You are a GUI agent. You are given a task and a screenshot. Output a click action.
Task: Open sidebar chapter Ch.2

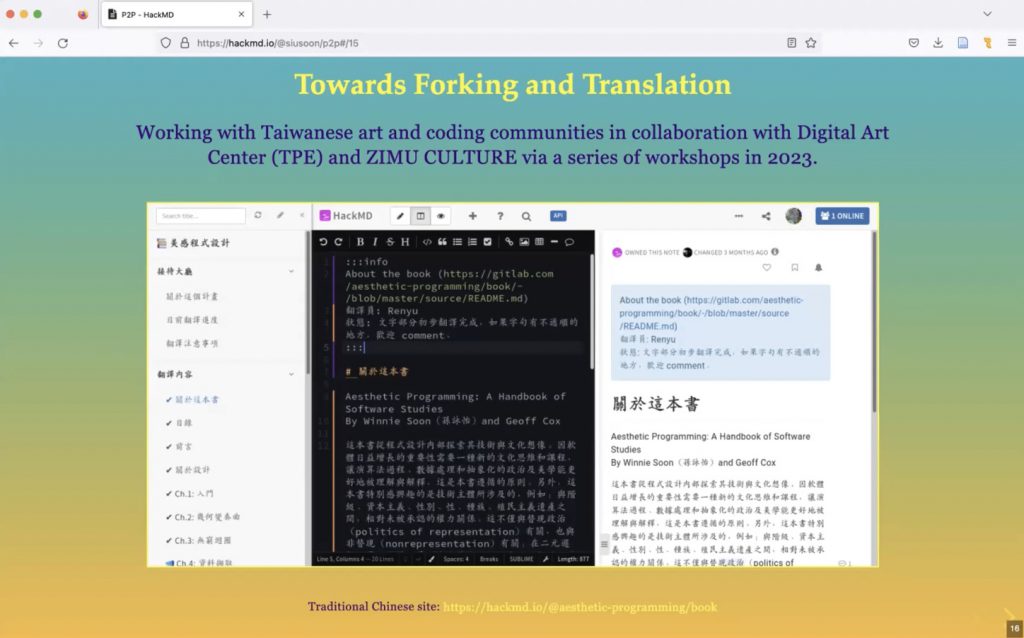(207, 517)
